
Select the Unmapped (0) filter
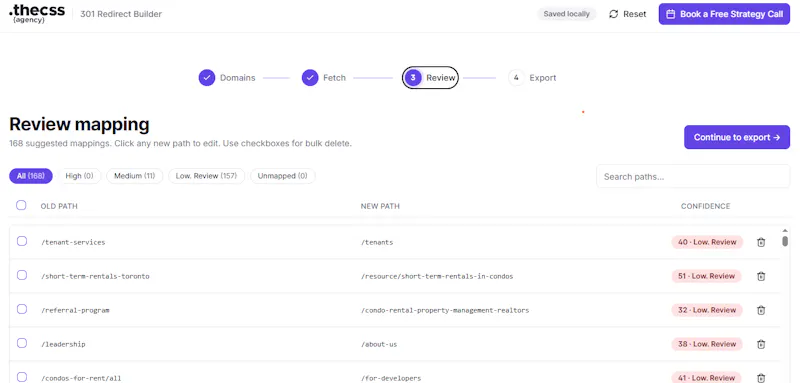tap(283, 176)
